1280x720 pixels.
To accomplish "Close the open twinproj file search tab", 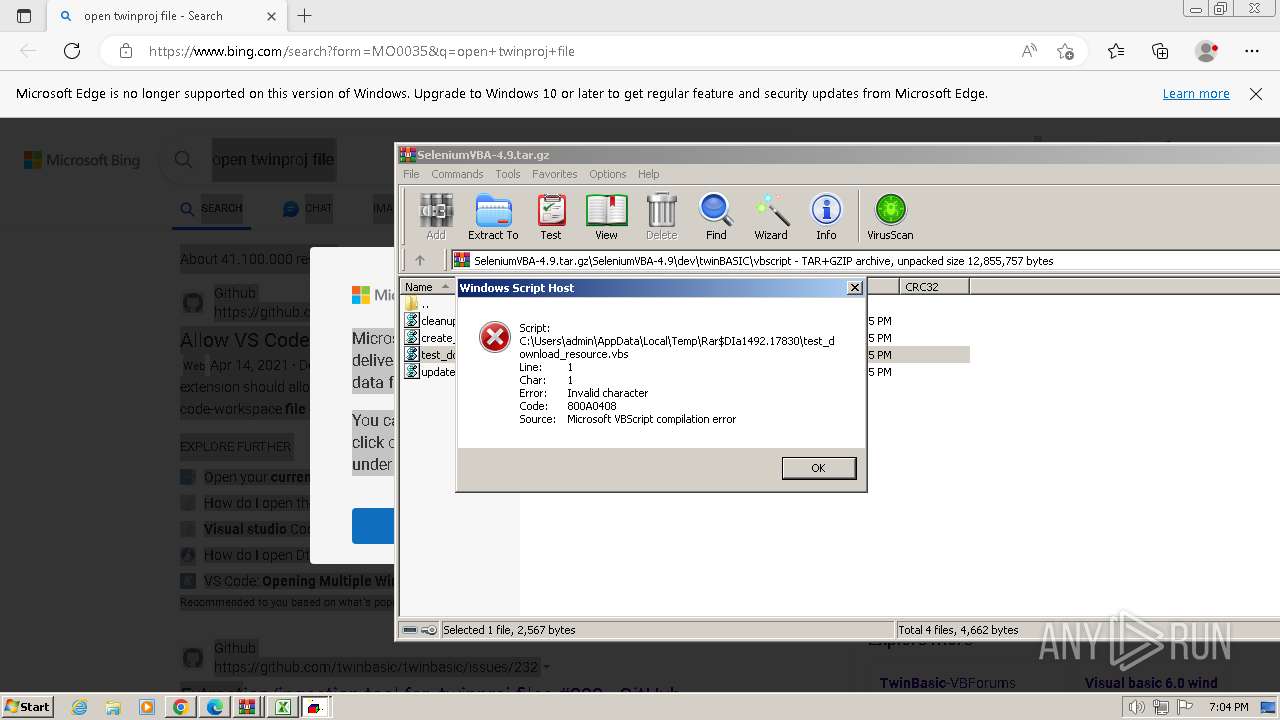I will pyautogui.click(x=272, y=16).
